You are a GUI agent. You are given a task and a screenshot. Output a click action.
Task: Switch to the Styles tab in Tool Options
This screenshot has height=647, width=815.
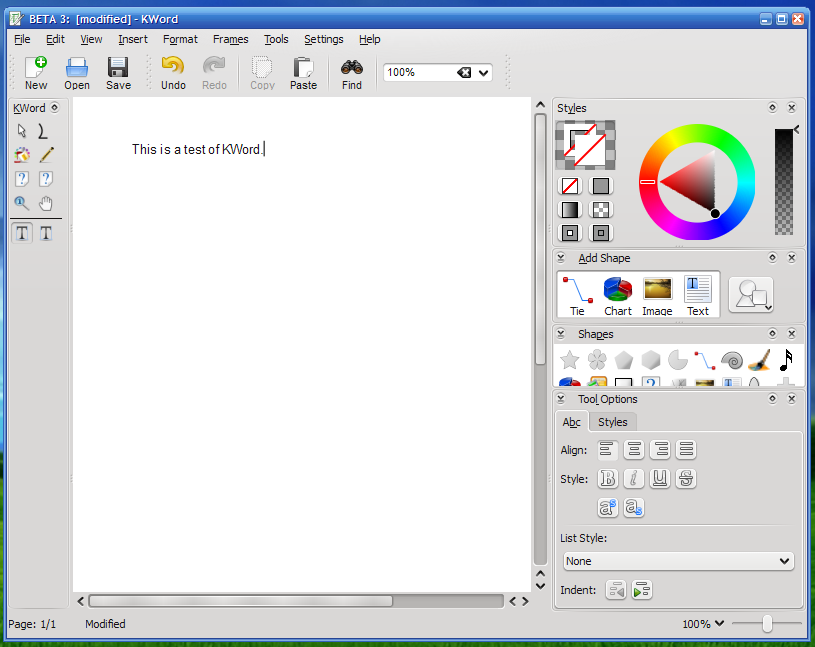[612, 422]
